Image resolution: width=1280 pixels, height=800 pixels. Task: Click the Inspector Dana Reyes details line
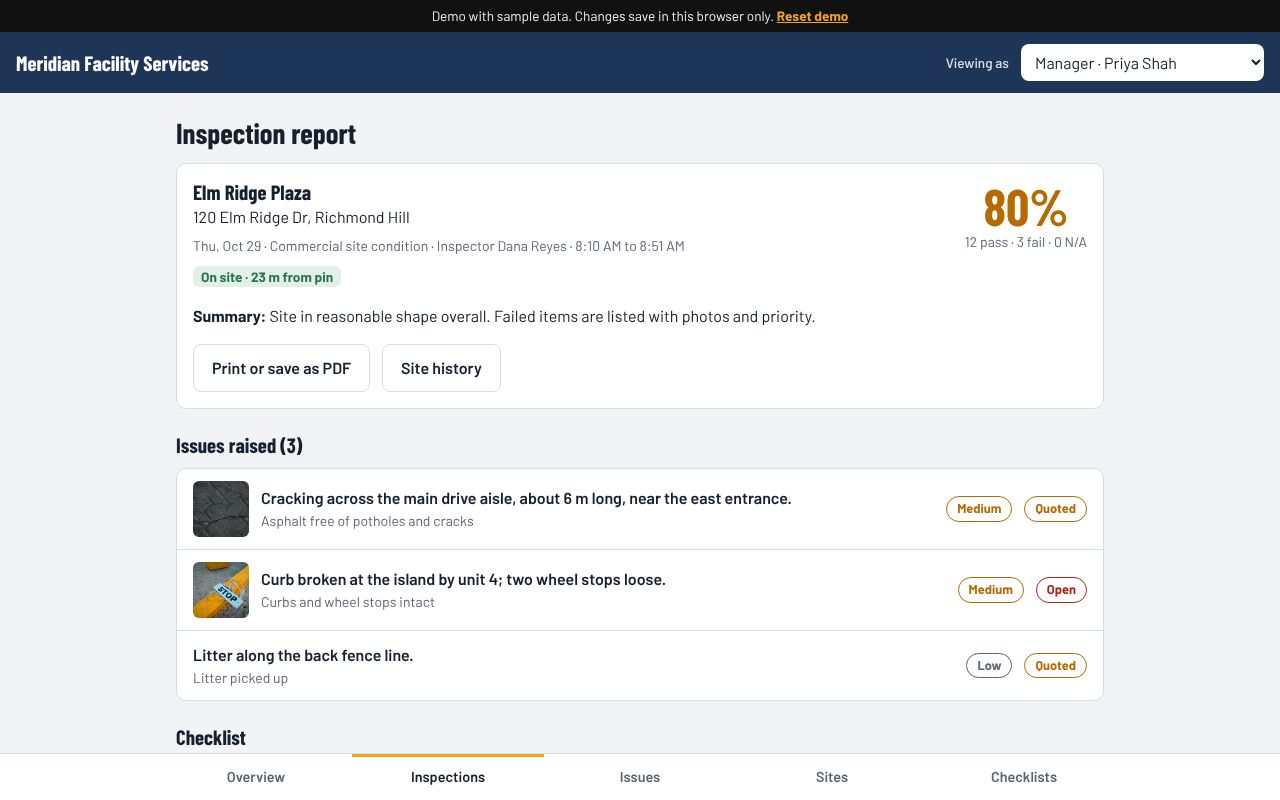click(x=439, y=246)
